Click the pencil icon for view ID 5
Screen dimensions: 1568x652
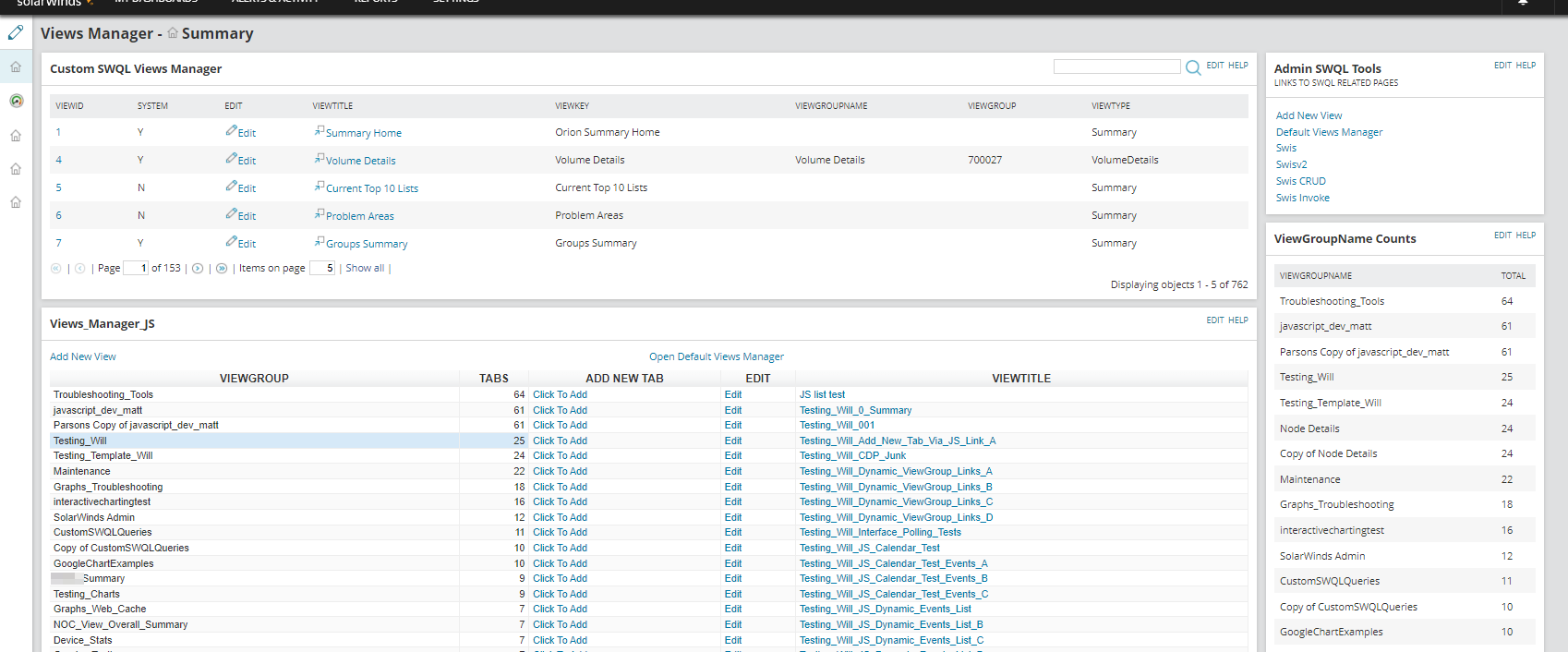231,187
